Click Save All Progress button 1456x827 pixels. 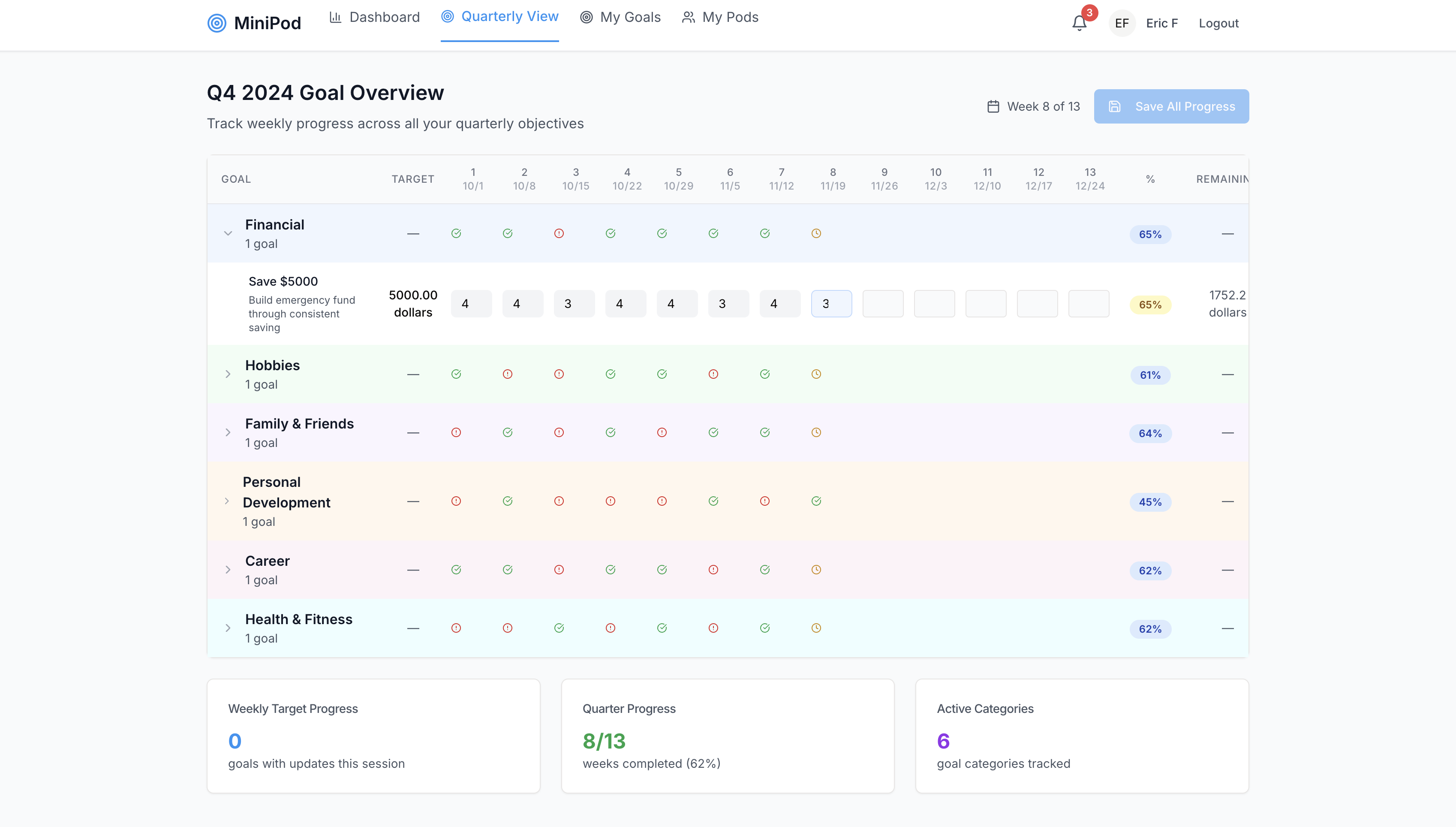point(1171,106)
